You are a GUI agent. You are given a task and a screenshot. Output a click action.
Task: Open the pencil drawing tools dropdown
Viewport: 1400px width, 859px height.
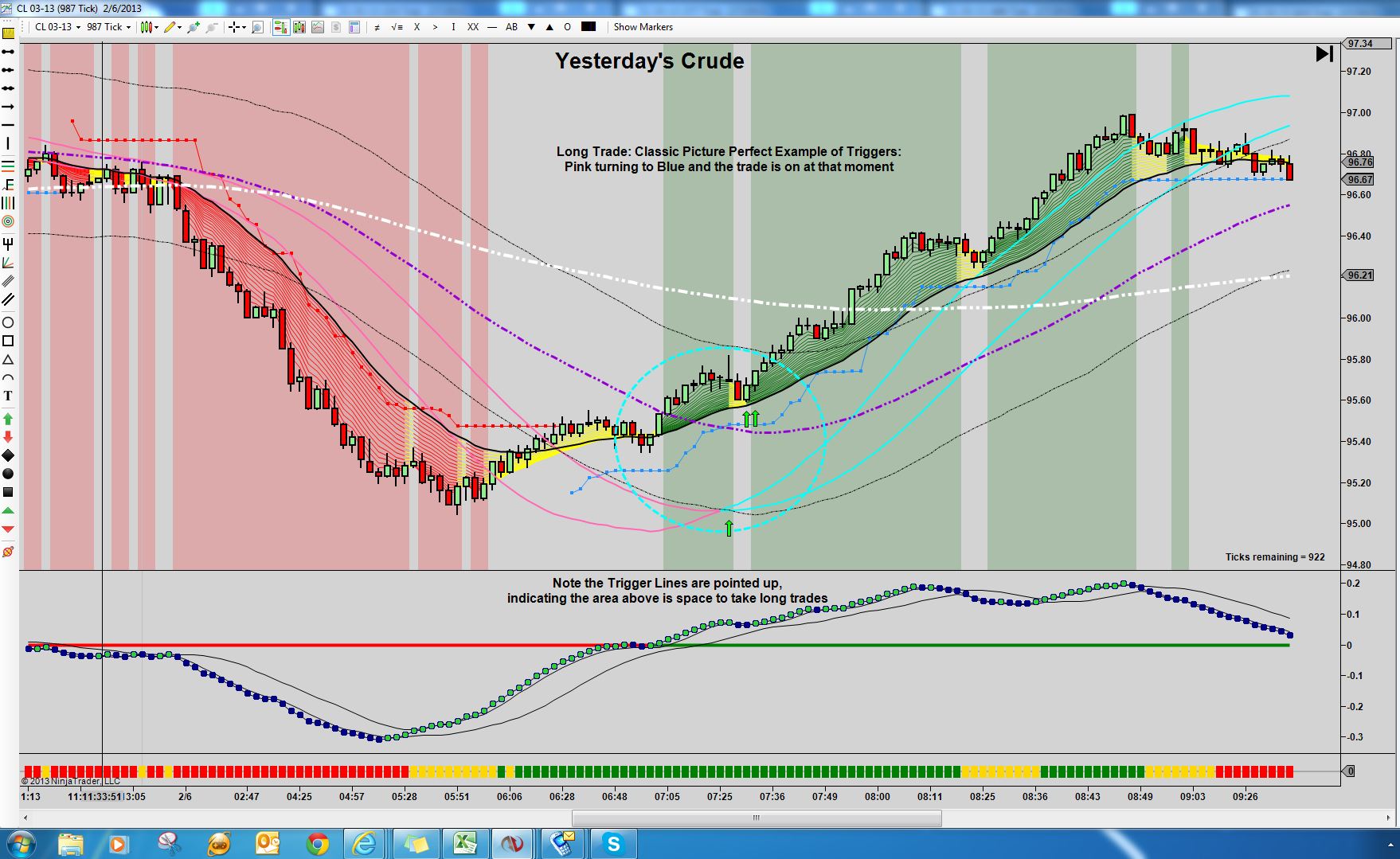pos(173,27)
